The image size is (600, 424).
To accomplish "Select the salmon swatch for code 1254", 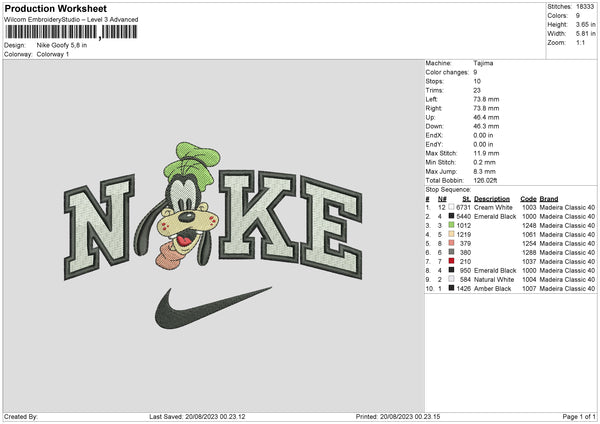I will click(x=452, y=243).
